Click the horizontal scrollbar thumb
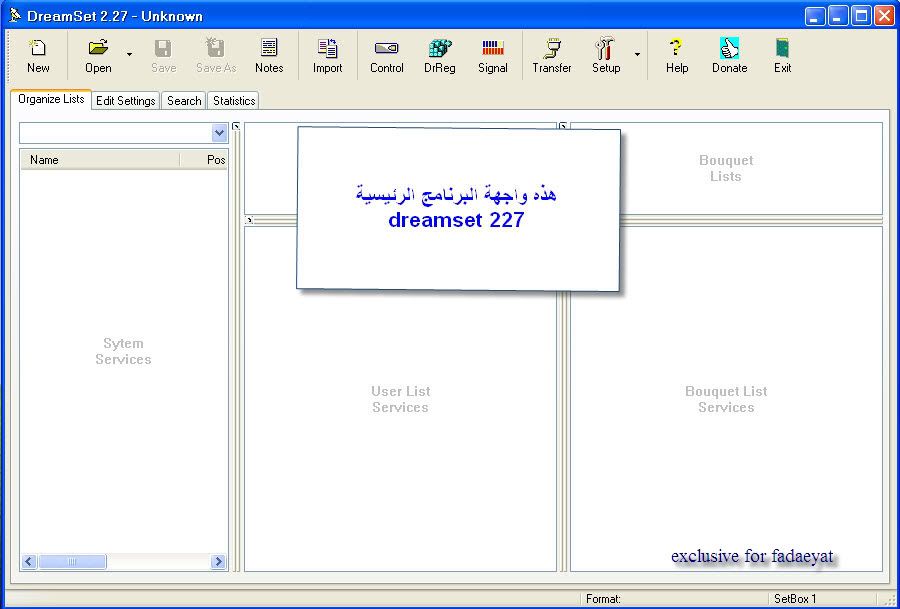Viewport: 900px width, 609px height. pyautogui.click(x=72, y=561)
